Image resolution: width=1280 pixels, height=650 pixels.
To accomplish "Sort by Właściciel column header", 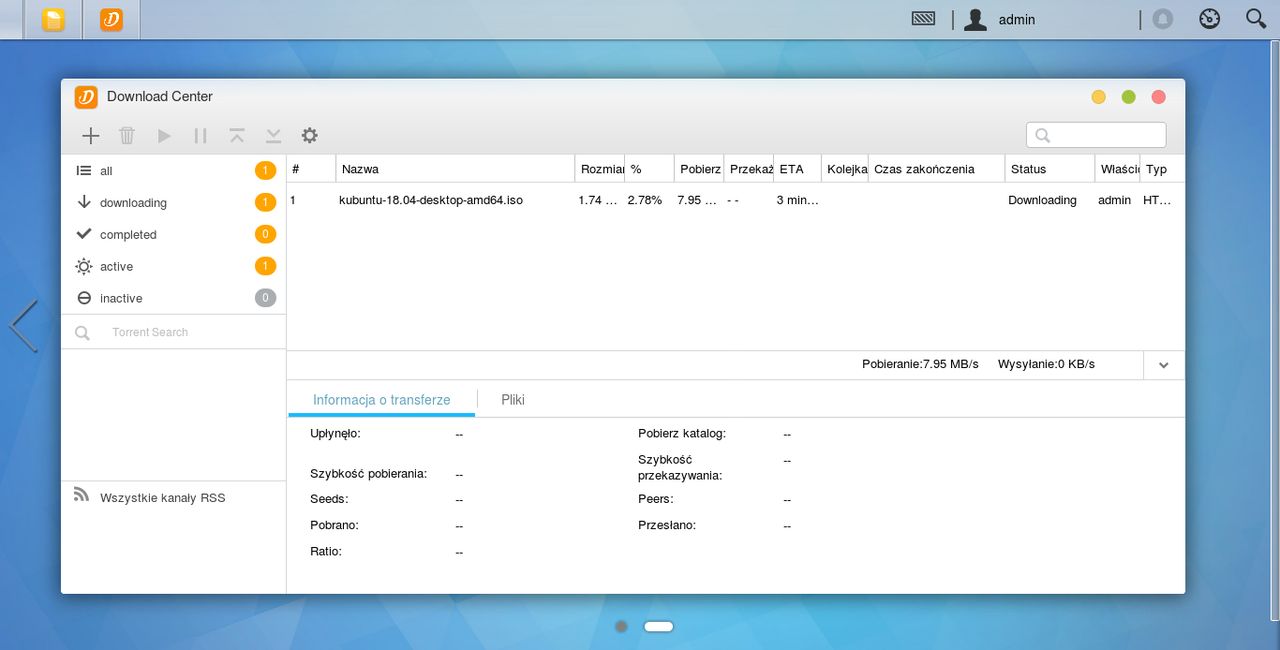I will click(x=1118, y=169).
